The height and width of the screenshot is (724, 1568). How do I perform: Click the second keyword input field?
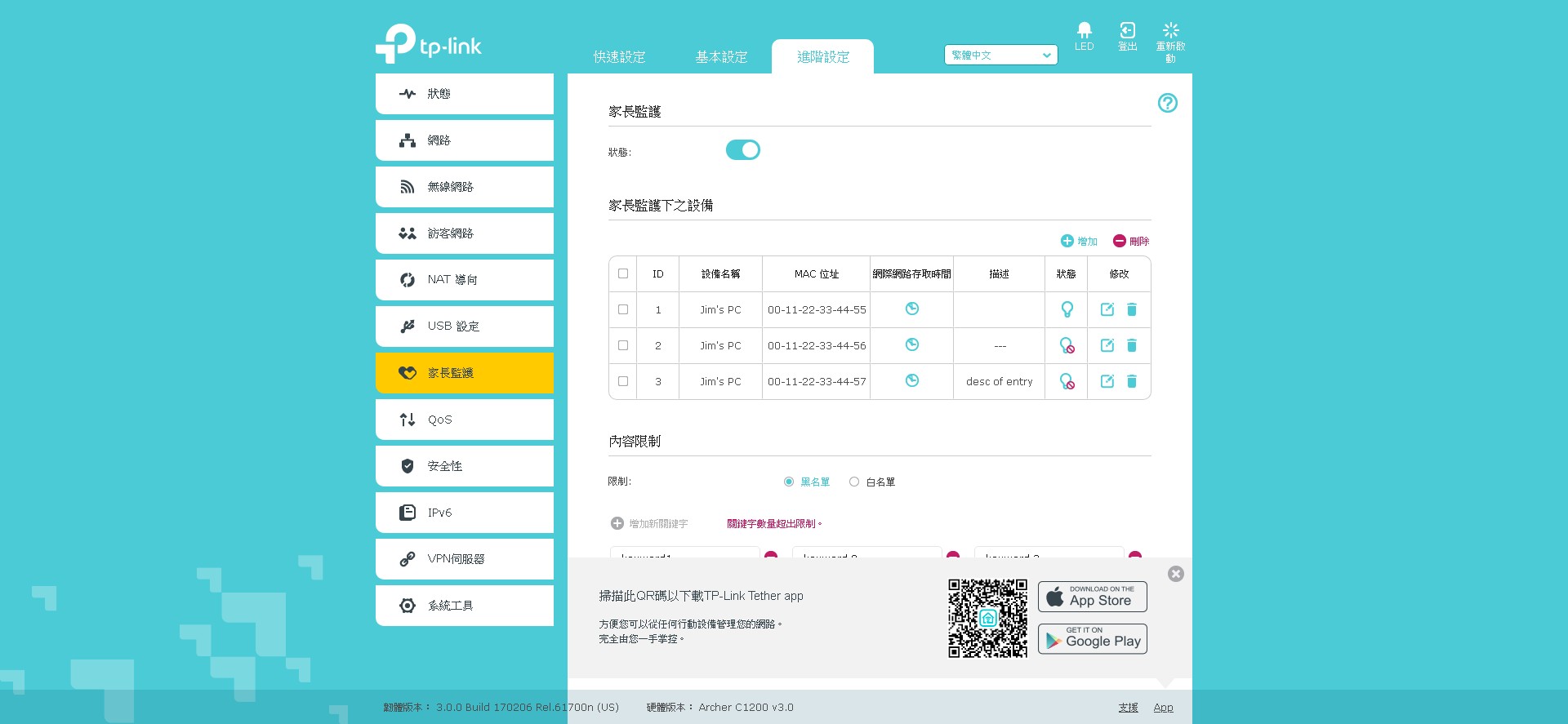(x=867, y=553)
